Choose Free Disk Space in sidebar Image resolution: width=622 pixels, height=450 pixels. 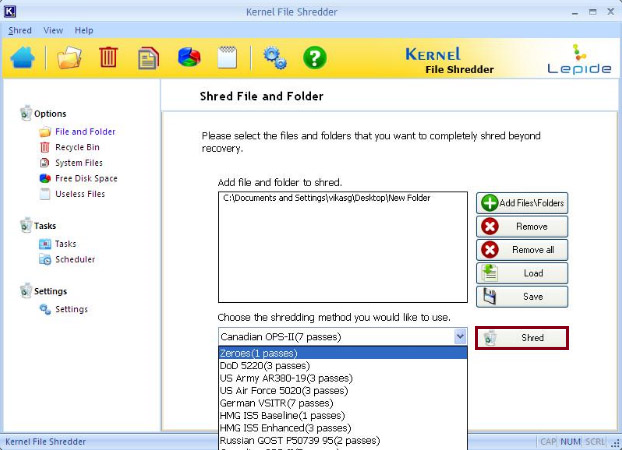[86, 179]
